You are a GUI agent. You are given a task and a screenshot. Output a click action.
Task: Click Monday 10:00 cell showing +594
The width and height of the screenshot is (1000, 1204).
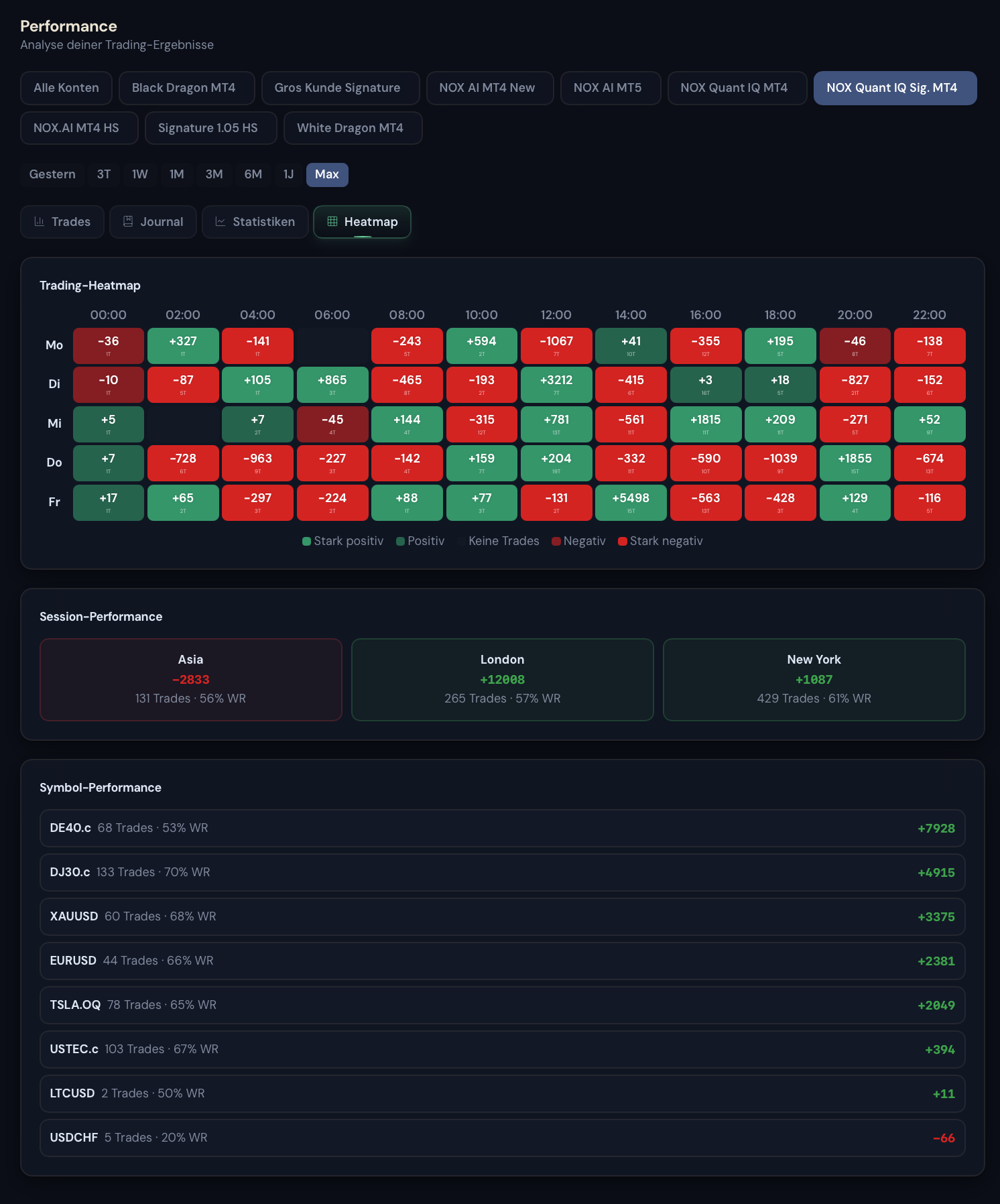tap(482, 346)
